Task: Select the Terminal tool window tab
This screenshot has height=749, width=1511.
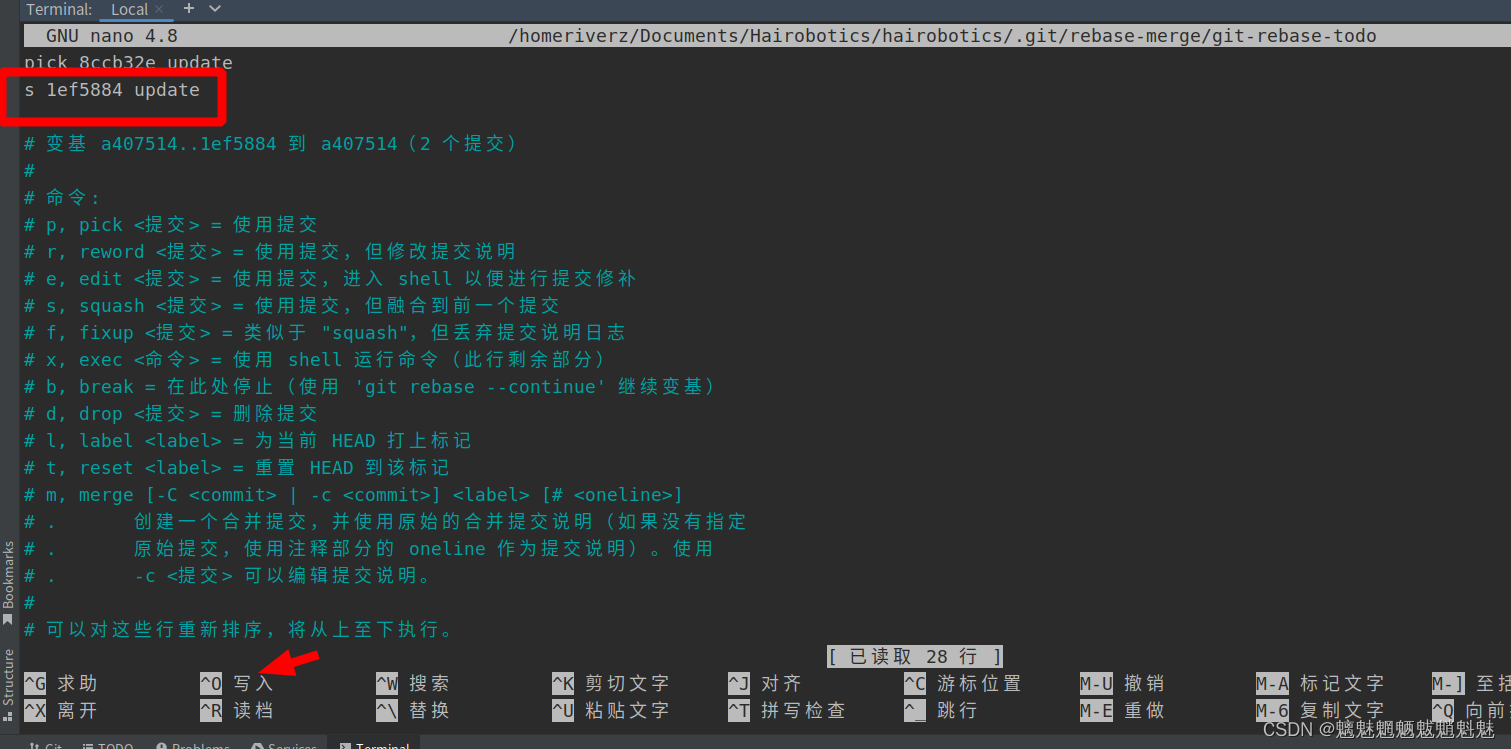Action: point(375,746)
